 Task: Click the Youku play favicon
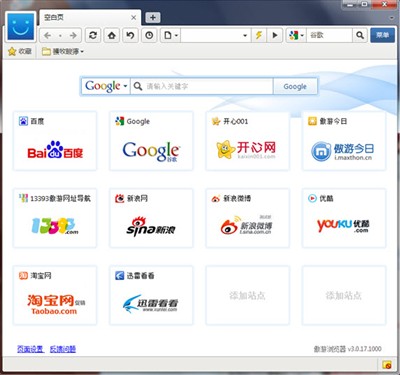click(x=312, y=198)
